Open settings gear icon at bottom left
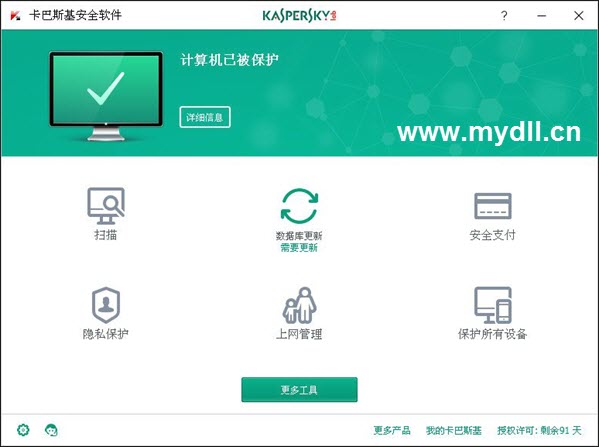 (23, 430)
